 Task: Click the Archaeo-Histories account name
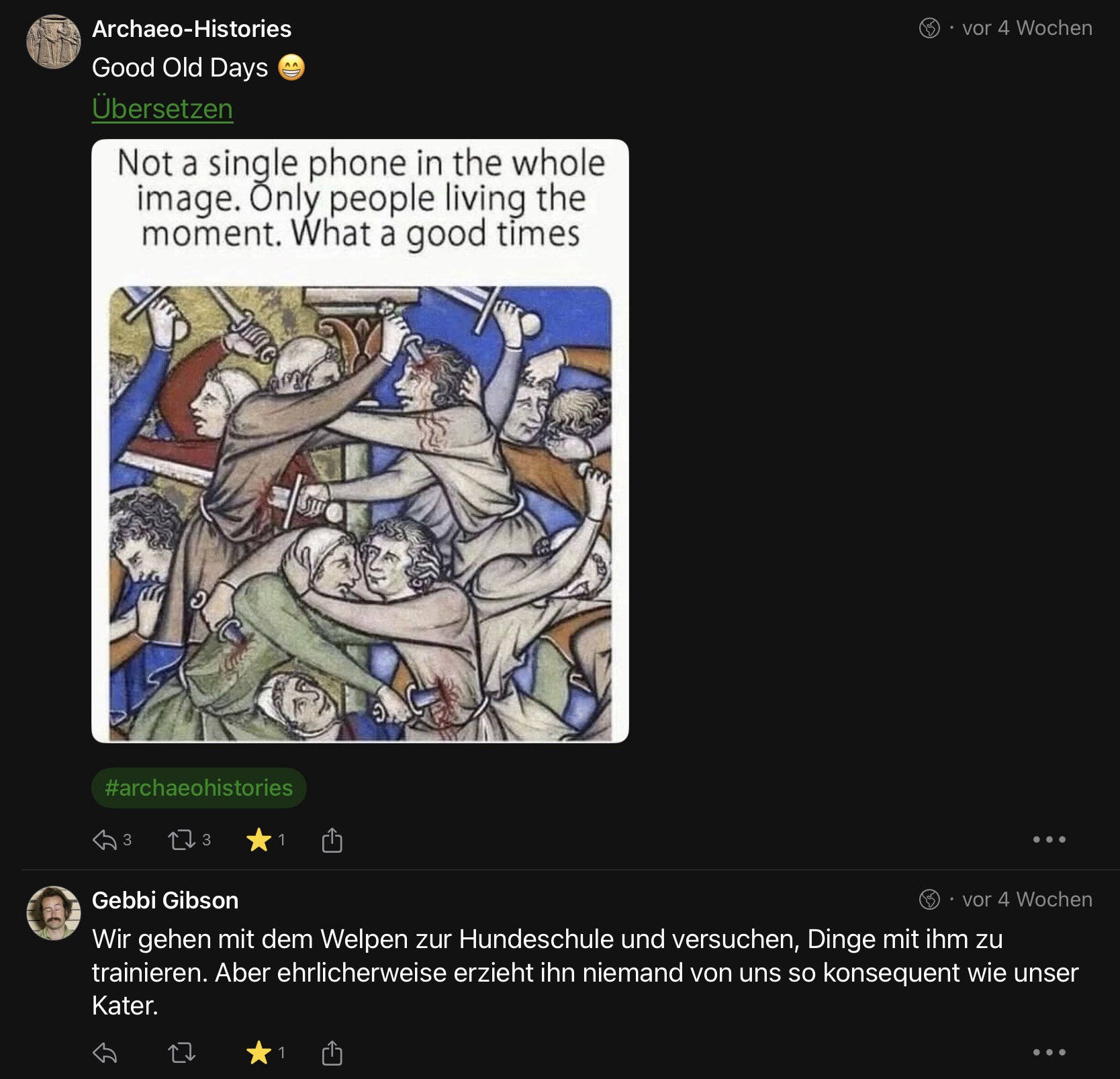191,29
